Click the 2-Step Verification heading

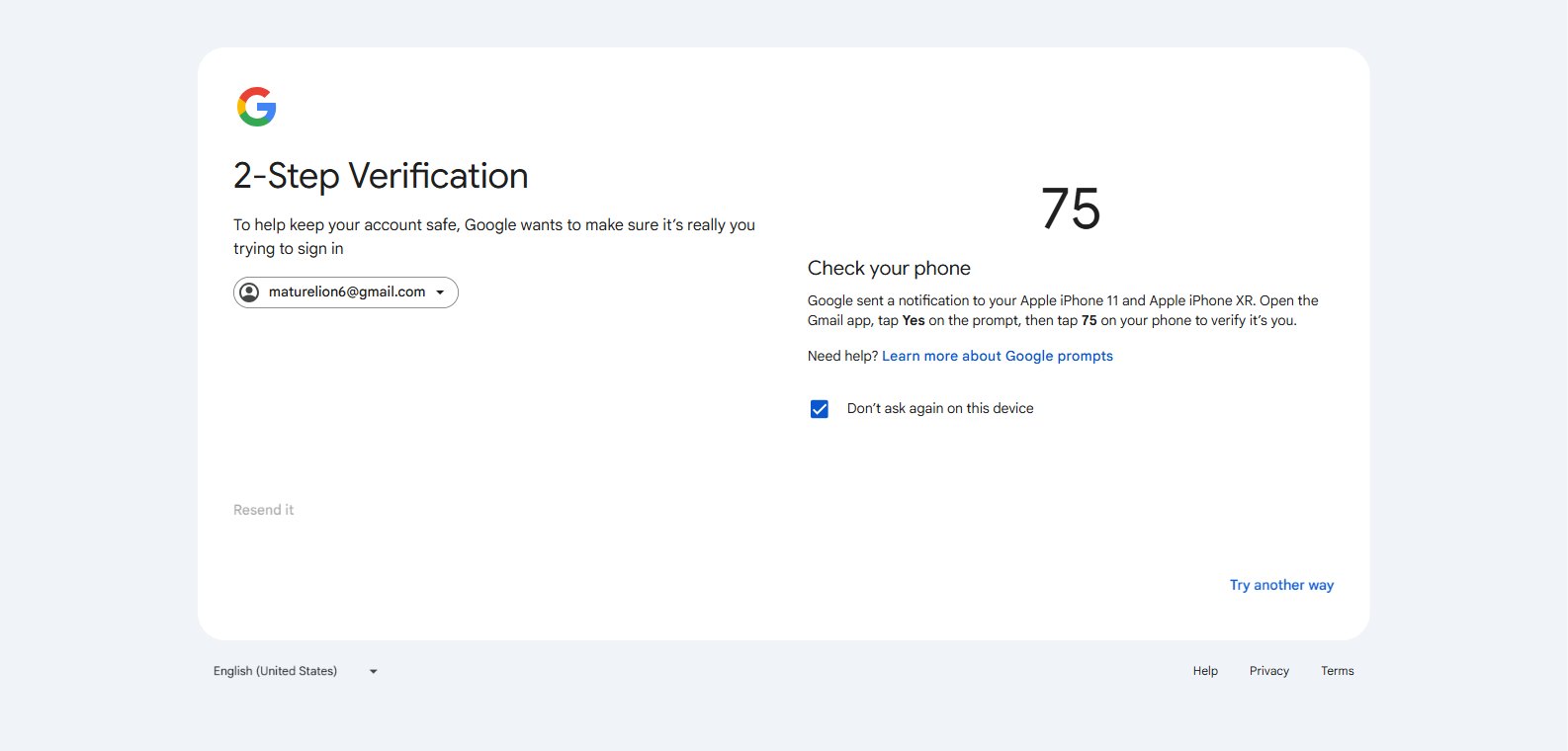coord(381,176)
